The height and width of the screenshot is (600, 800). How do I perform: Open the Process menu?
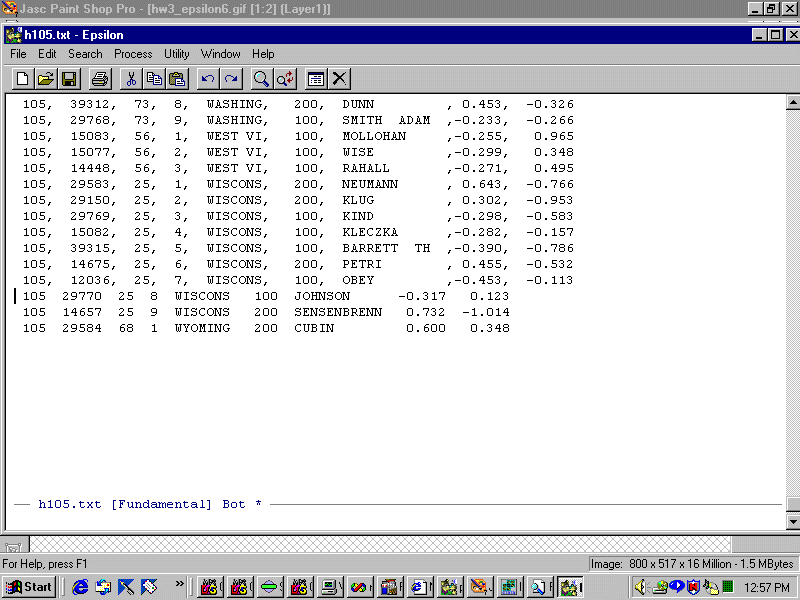[133, 54]
